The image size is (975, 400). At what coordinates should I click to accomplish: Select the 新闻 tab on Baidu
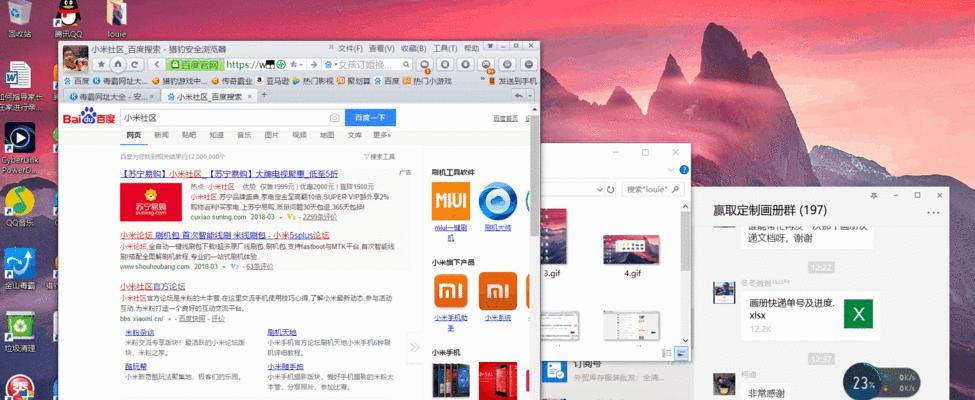tap(162, 135)
